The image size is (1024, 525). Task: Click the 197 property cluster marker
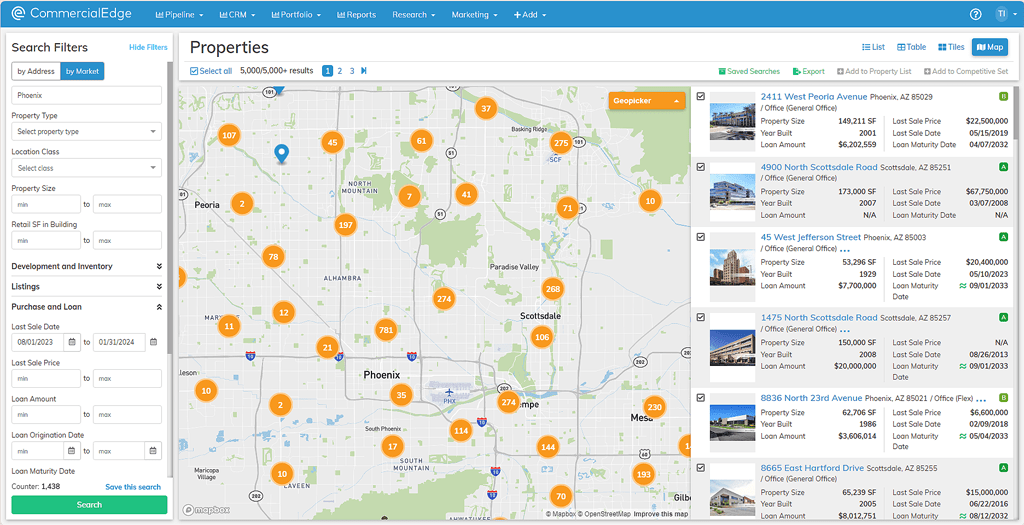click(345, 225)
